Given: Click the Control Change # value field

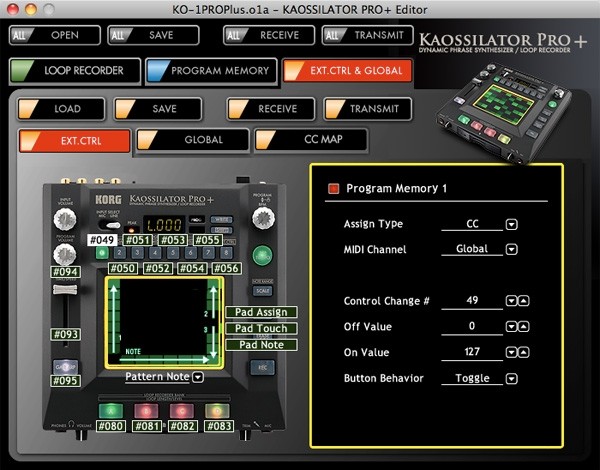Looking at the screenshot, I should 472,301.
